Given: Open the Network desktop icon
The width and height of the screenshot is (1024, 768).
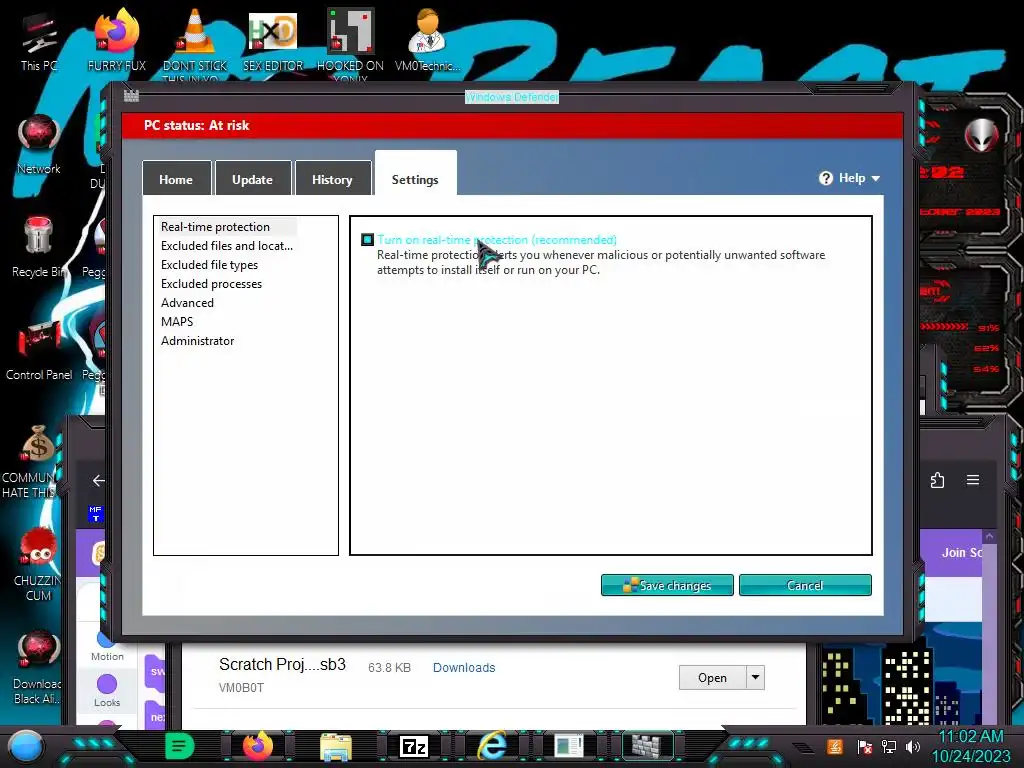Looking at the screenshot, I should click(39, 144).
